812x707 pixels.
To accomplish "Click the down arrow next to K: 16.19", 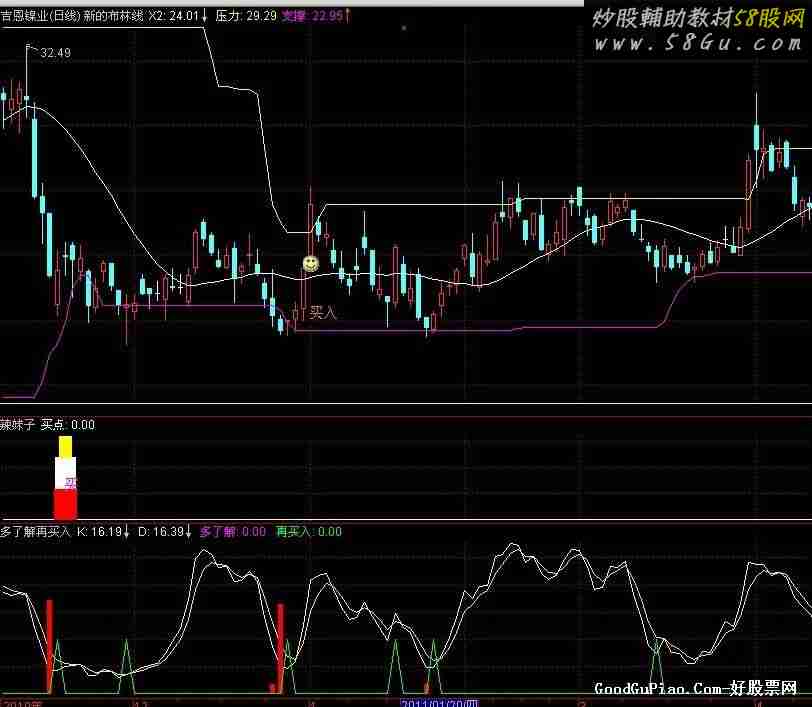I will click(x=126, y=532).
